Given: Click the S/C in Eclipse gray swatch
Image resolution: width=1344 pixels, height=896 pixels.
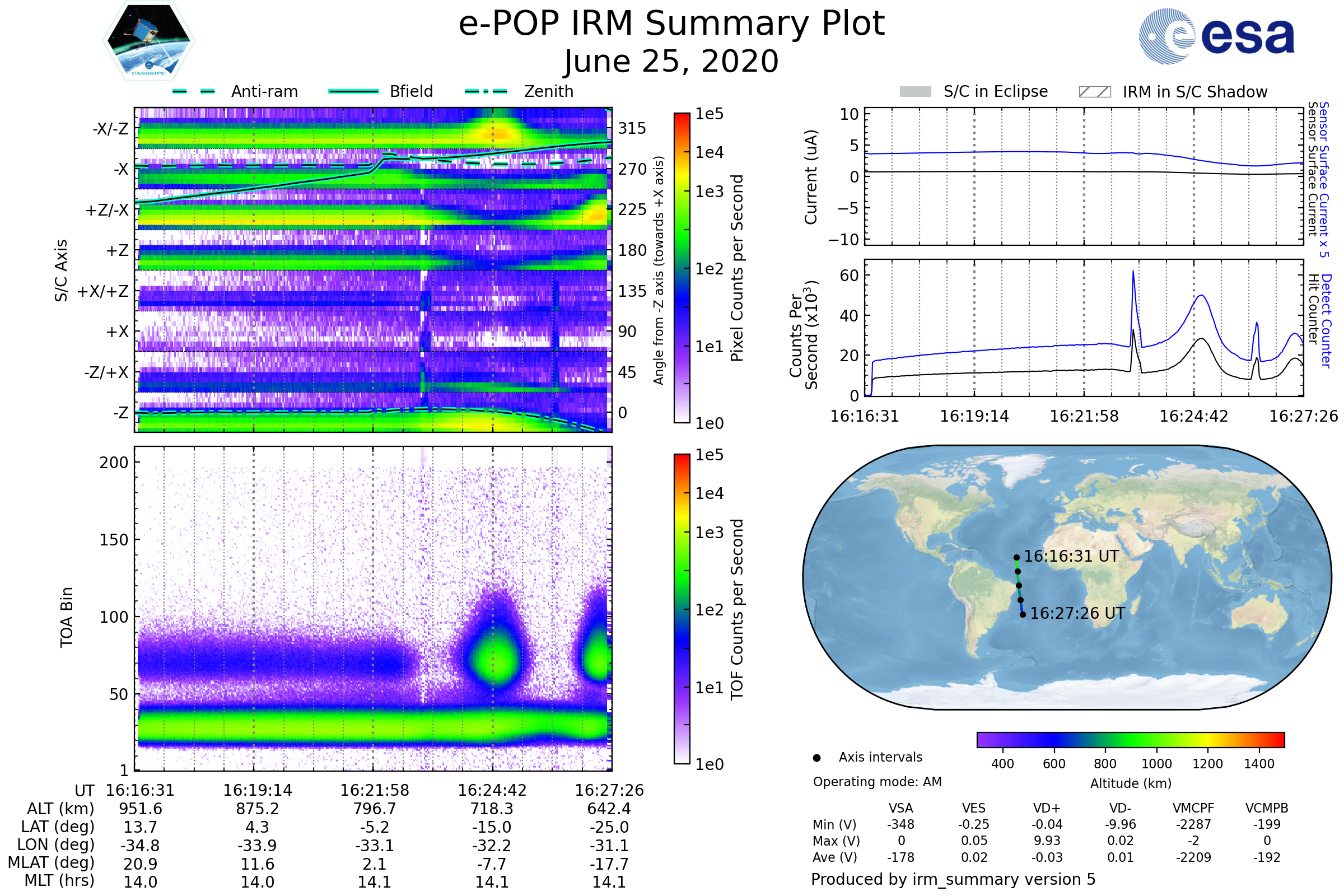Looking at the screenshot, I should click(x=915, y=92).
